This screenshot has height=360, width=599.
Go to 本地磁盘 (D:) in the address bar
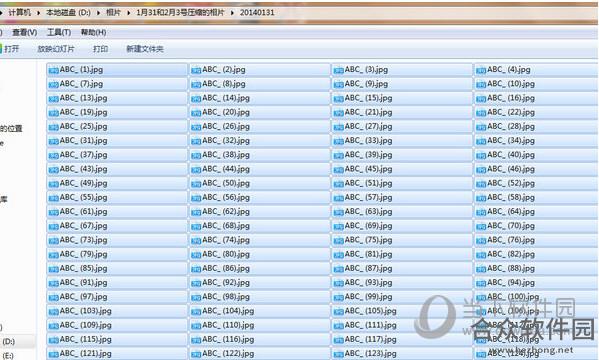[x=68, y=13]
